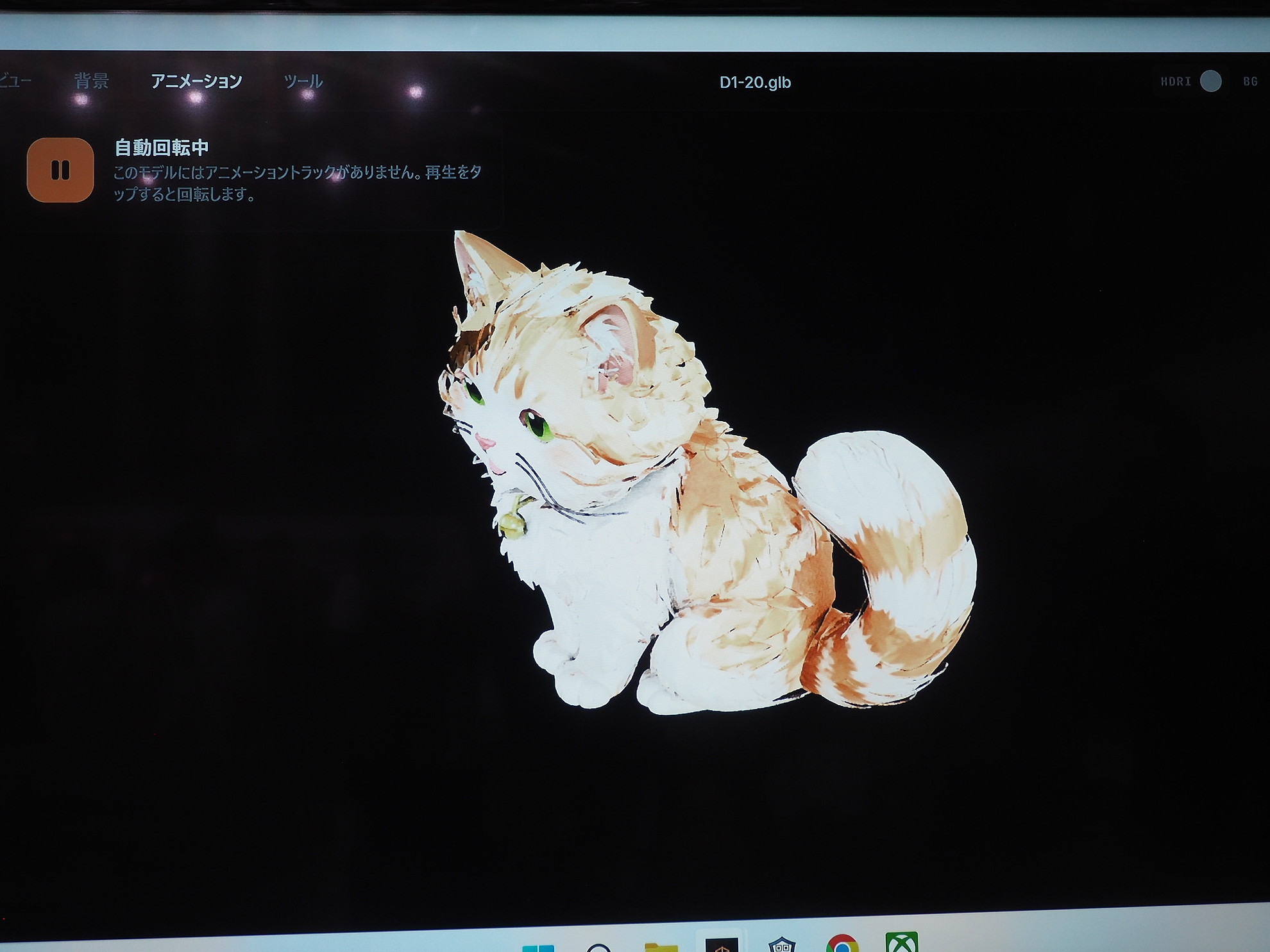Click the D1-20.glb file name

(x=755, y=83)
